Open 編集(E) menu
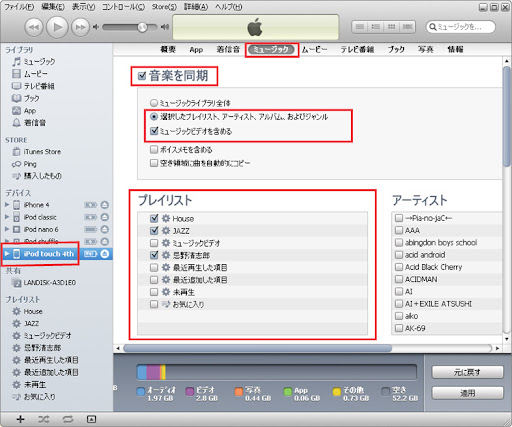 53,6
